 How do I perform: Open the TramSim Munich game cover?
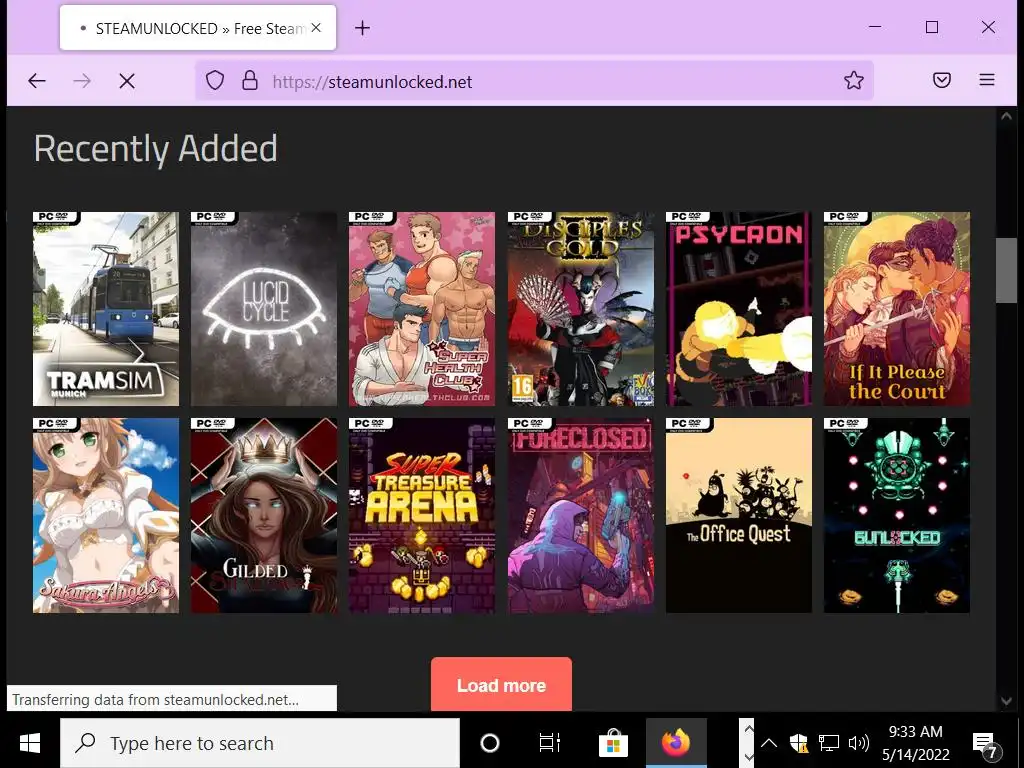106,309
